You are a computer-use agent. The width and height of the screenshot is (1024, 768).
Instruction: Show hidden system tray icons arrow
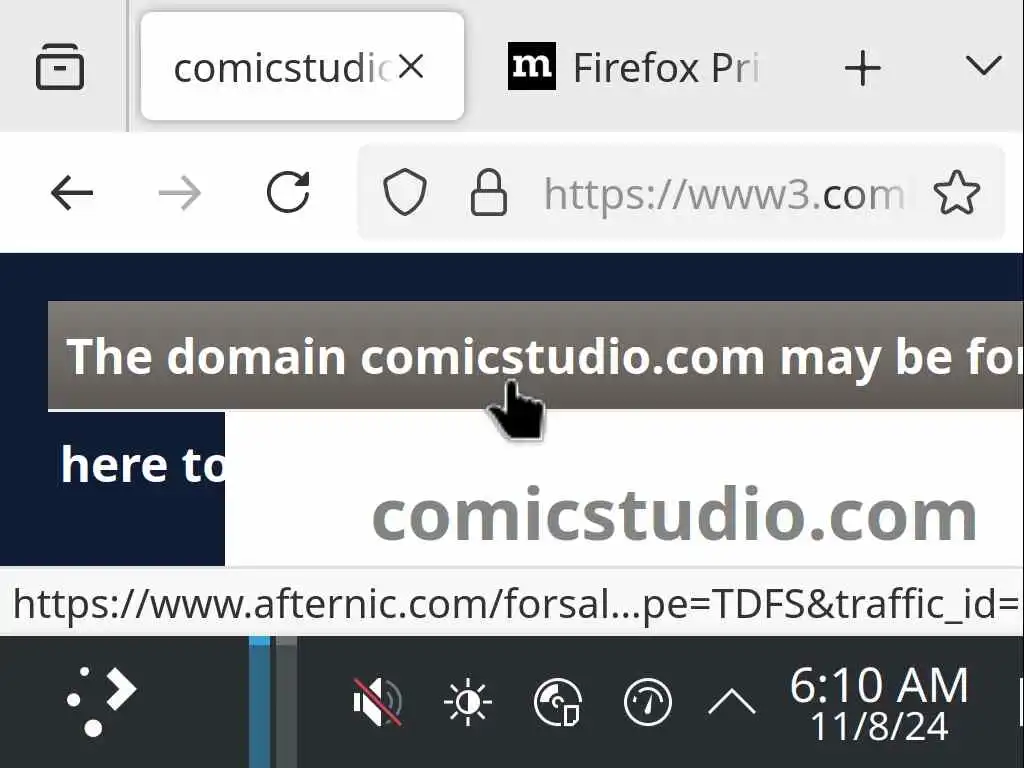coord(731,702)
